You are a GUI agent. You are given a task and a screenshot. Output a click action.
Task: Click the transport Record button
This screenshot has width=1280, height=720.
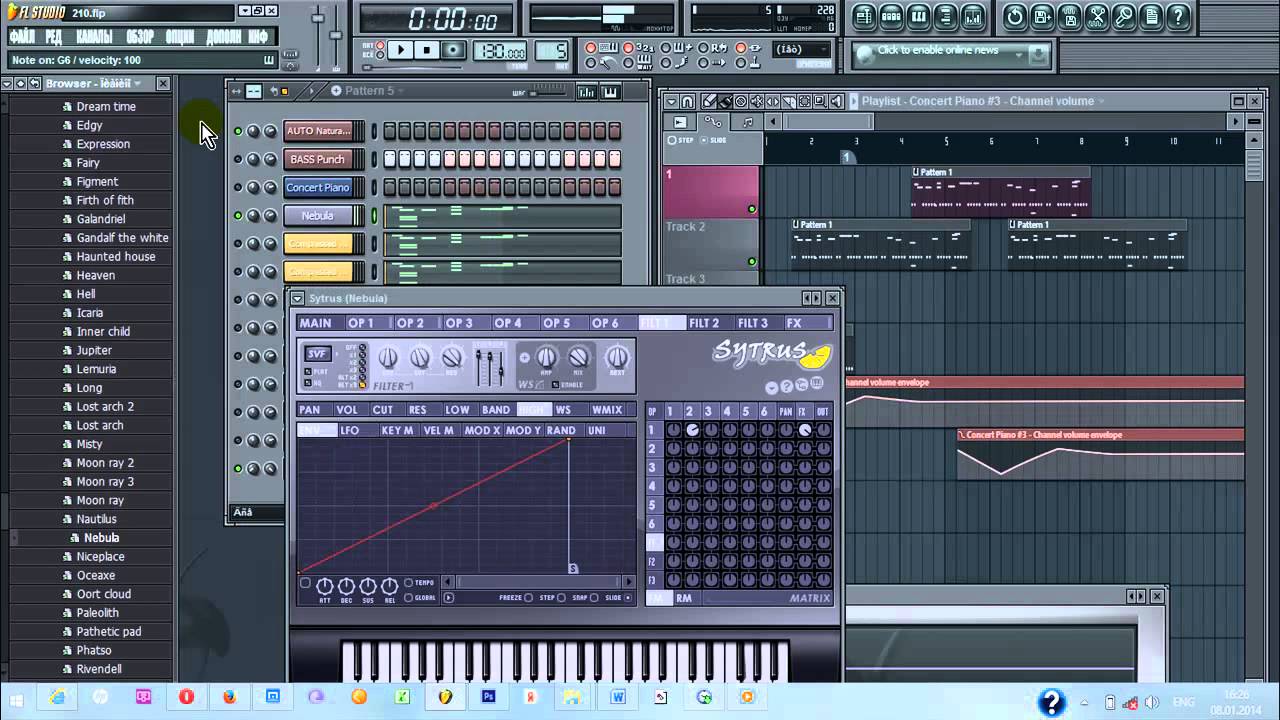[x=454, y=50]
